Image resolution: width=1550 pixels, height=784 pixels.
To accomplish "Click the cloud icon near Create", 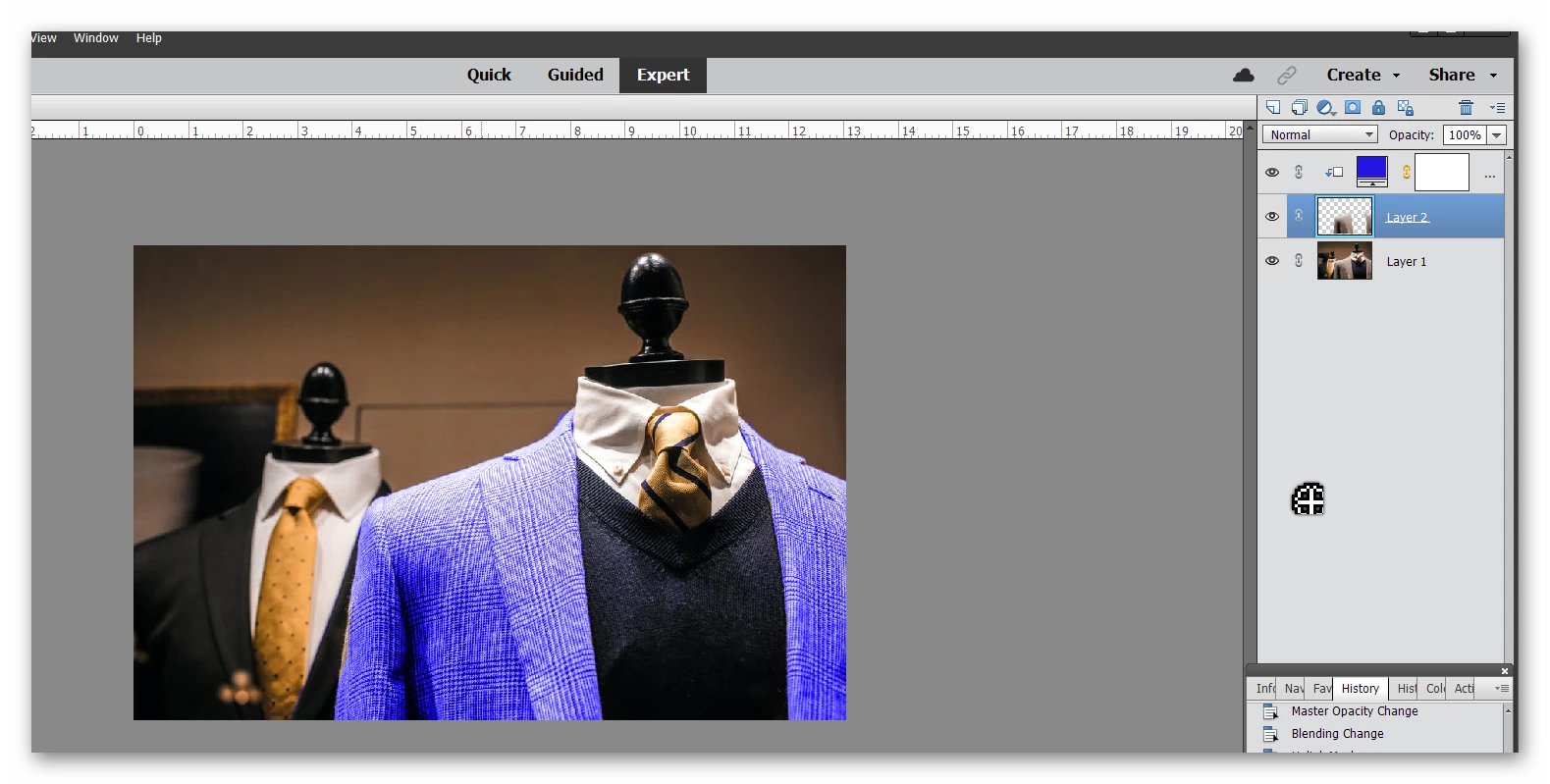I will (x=1244, y=75).
